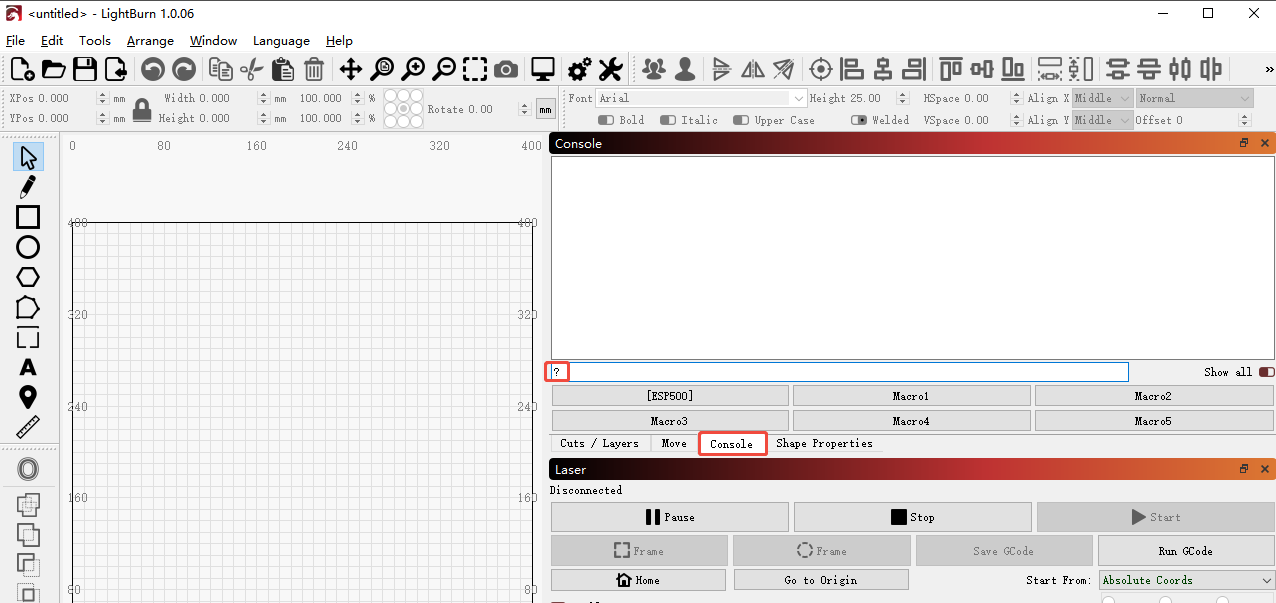Viewport: 1276px width, 603px height.
Task: Click into the console command input field
Action: coord(839,372)
